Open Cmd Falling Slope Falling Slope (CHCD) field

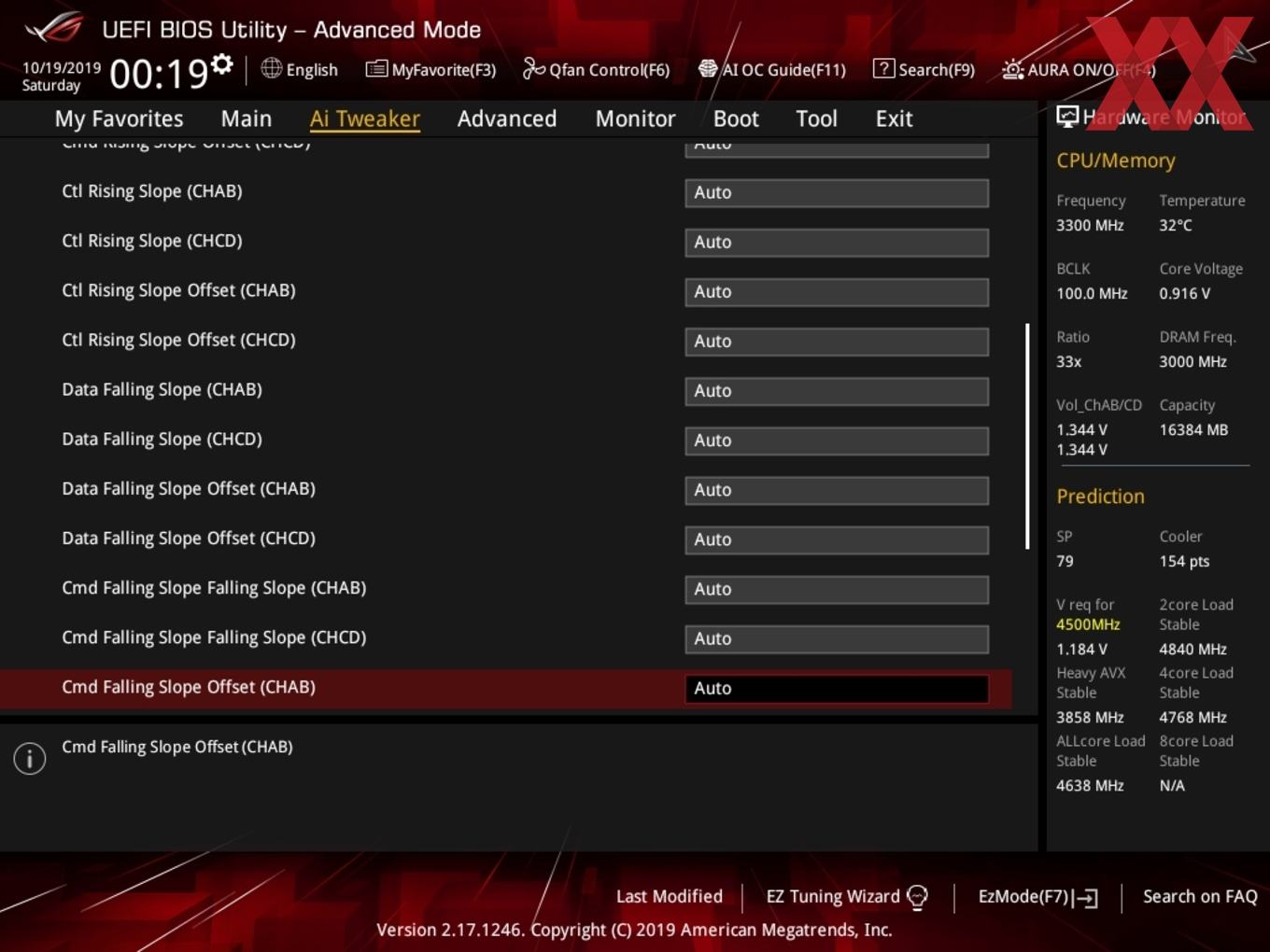(837, 638)
